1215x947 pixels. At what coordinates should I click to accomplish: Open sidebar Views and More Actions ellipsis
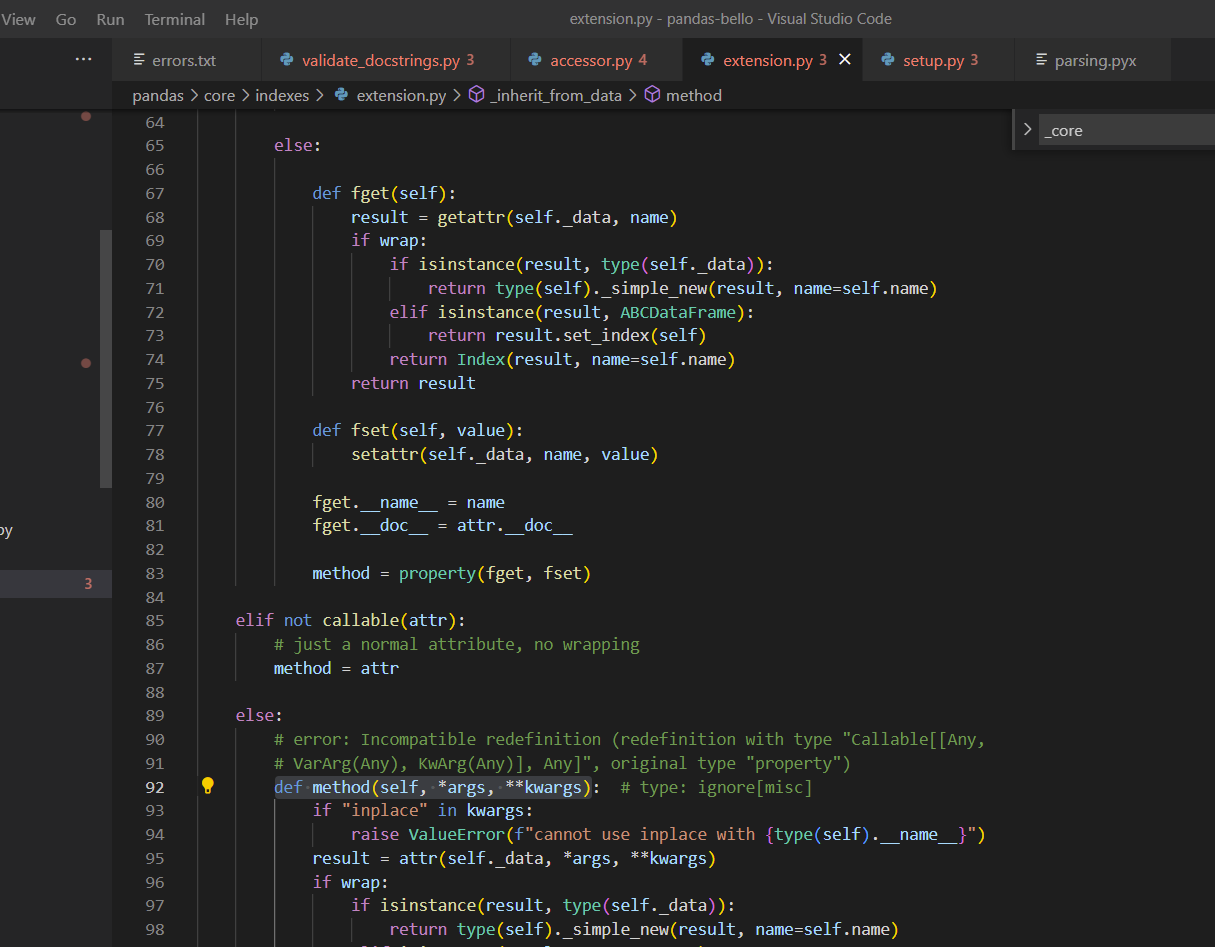click(x=84, y=60)
